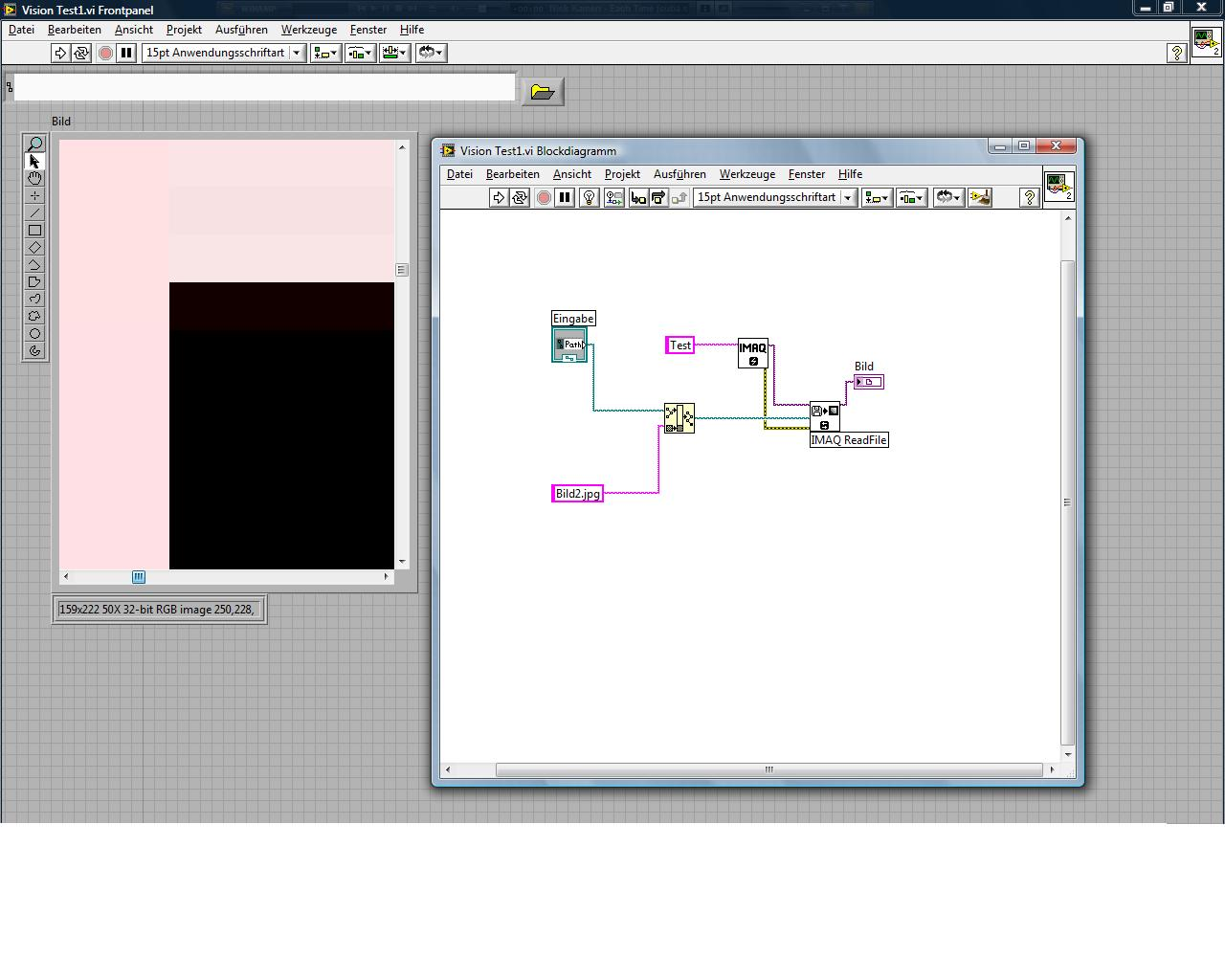Open Align Objects dropdown in Blockdiagramm toolbar

877,197
